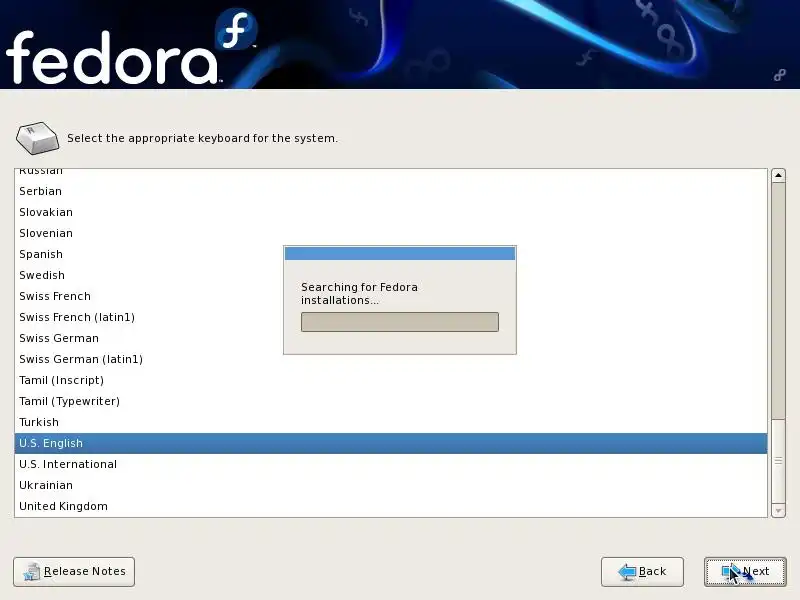Pick Swedish keyboard layout
Image resolution: width=800 pixels, height=600 pixels.
tap(391, 275)
